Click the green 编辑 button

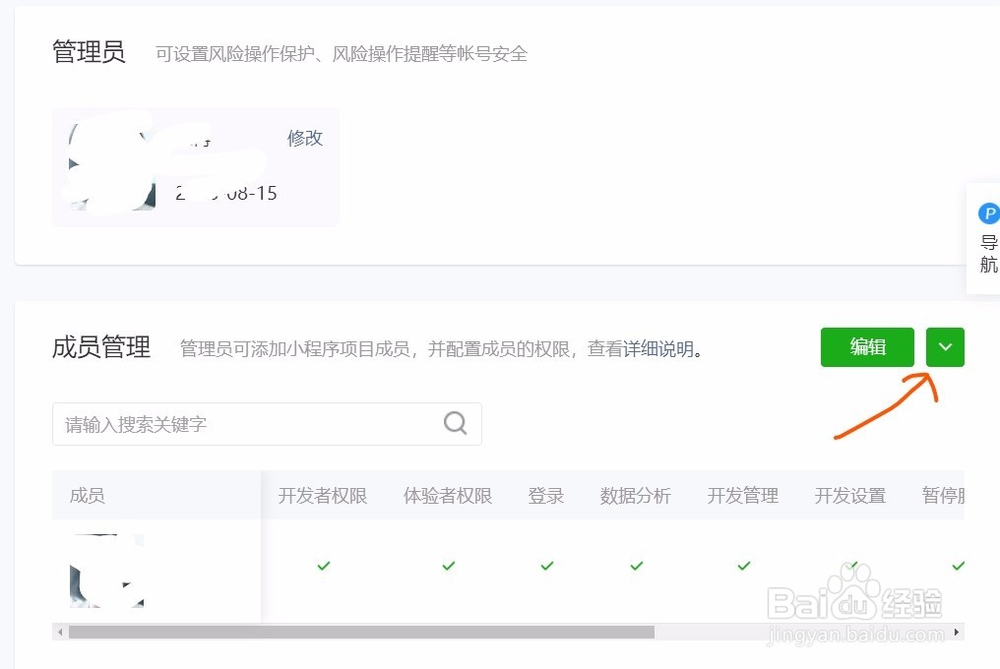(867, 347)
